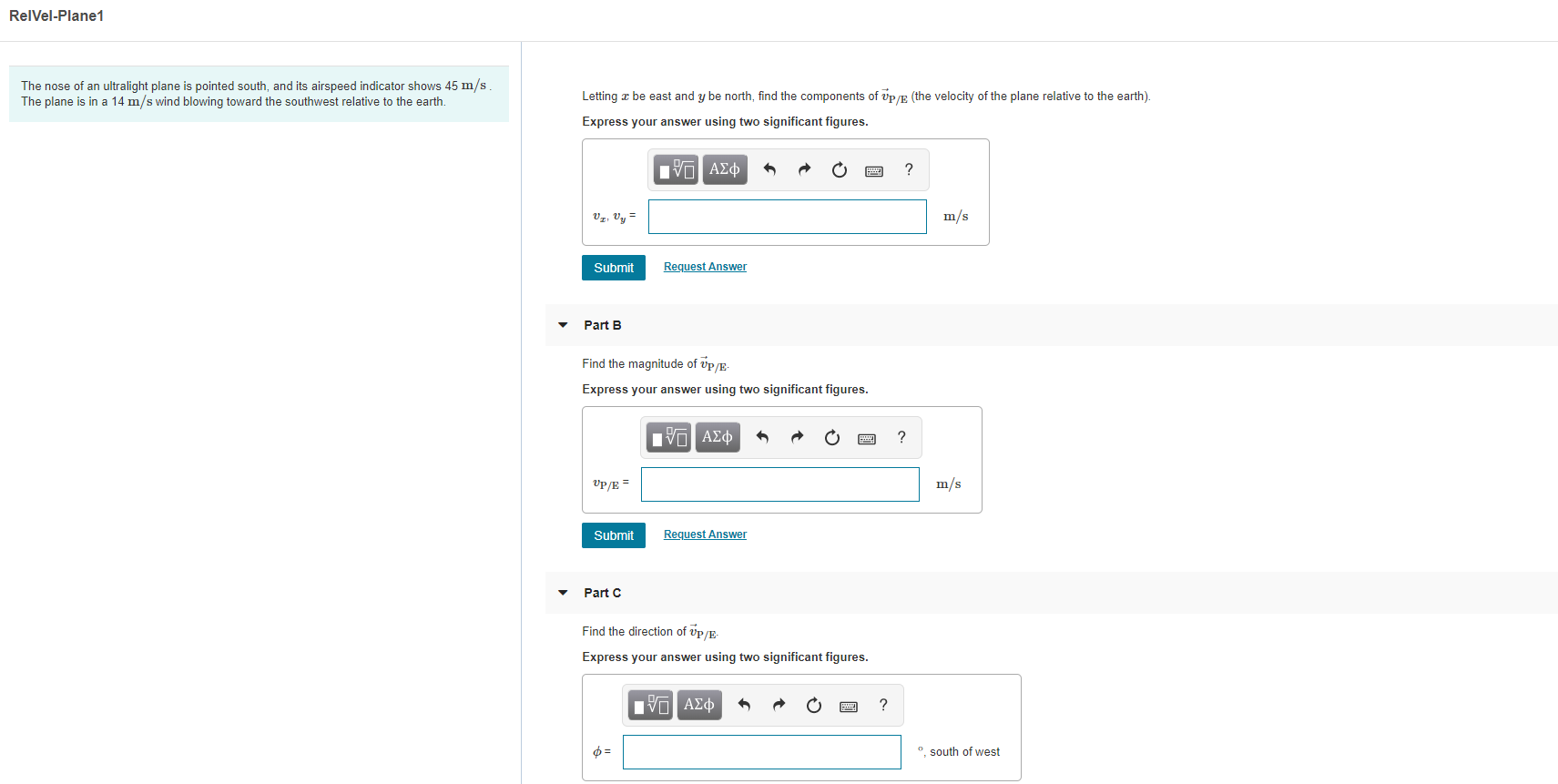Redo in the vx, vy answer toolbar
Viewport: 1558px width, 784px height.
(x=804, y=169)
